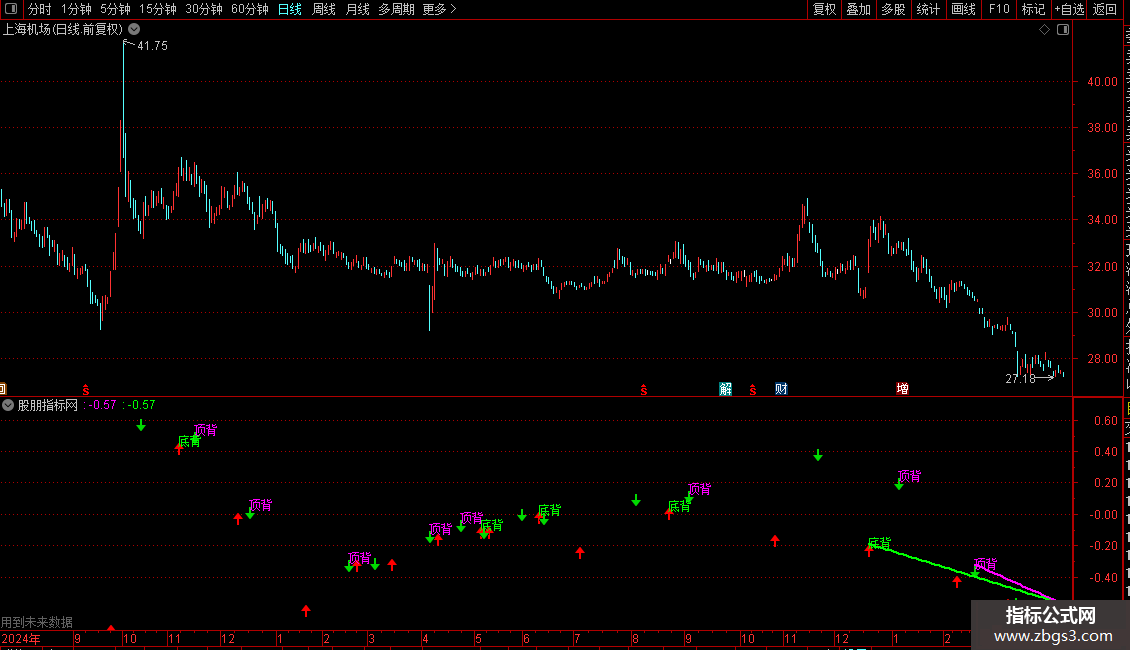Click the 0.60 indicator axis value
Screen dimensions: 1130x650
pyautogui.click(x=1106, y=421)
